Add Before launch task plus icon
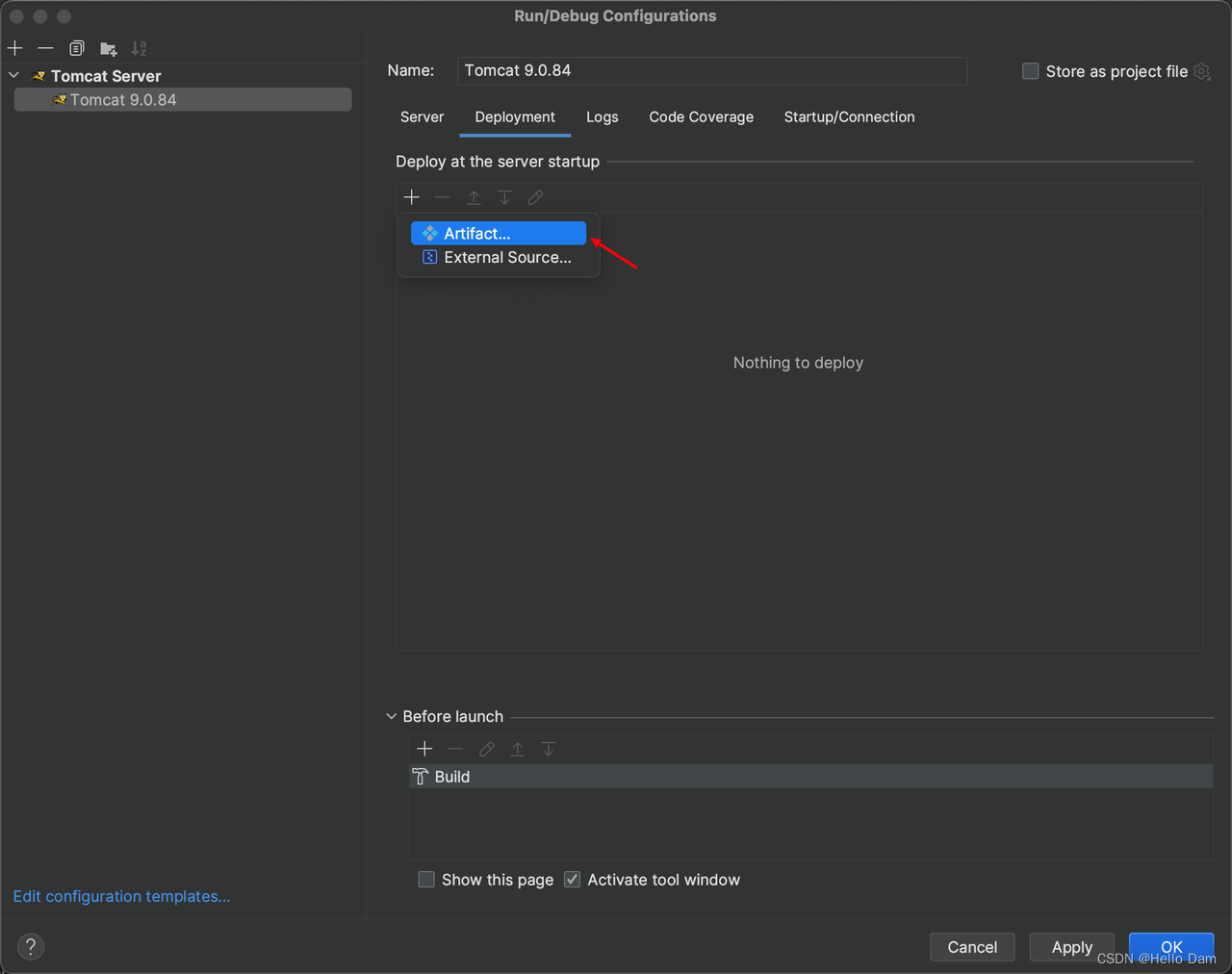 pyautogui.click(x=424, y=749)
